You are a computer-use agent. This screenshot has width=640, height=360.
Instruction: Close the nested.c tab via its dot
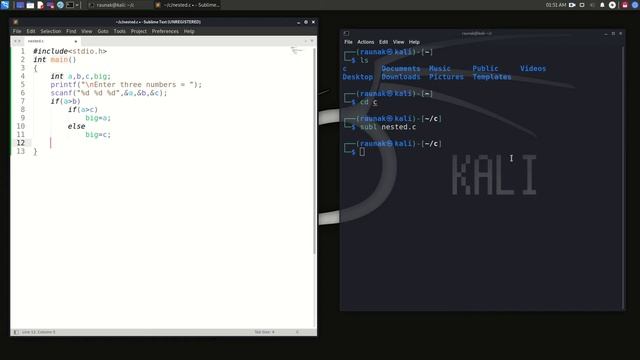tap(76, 41)
